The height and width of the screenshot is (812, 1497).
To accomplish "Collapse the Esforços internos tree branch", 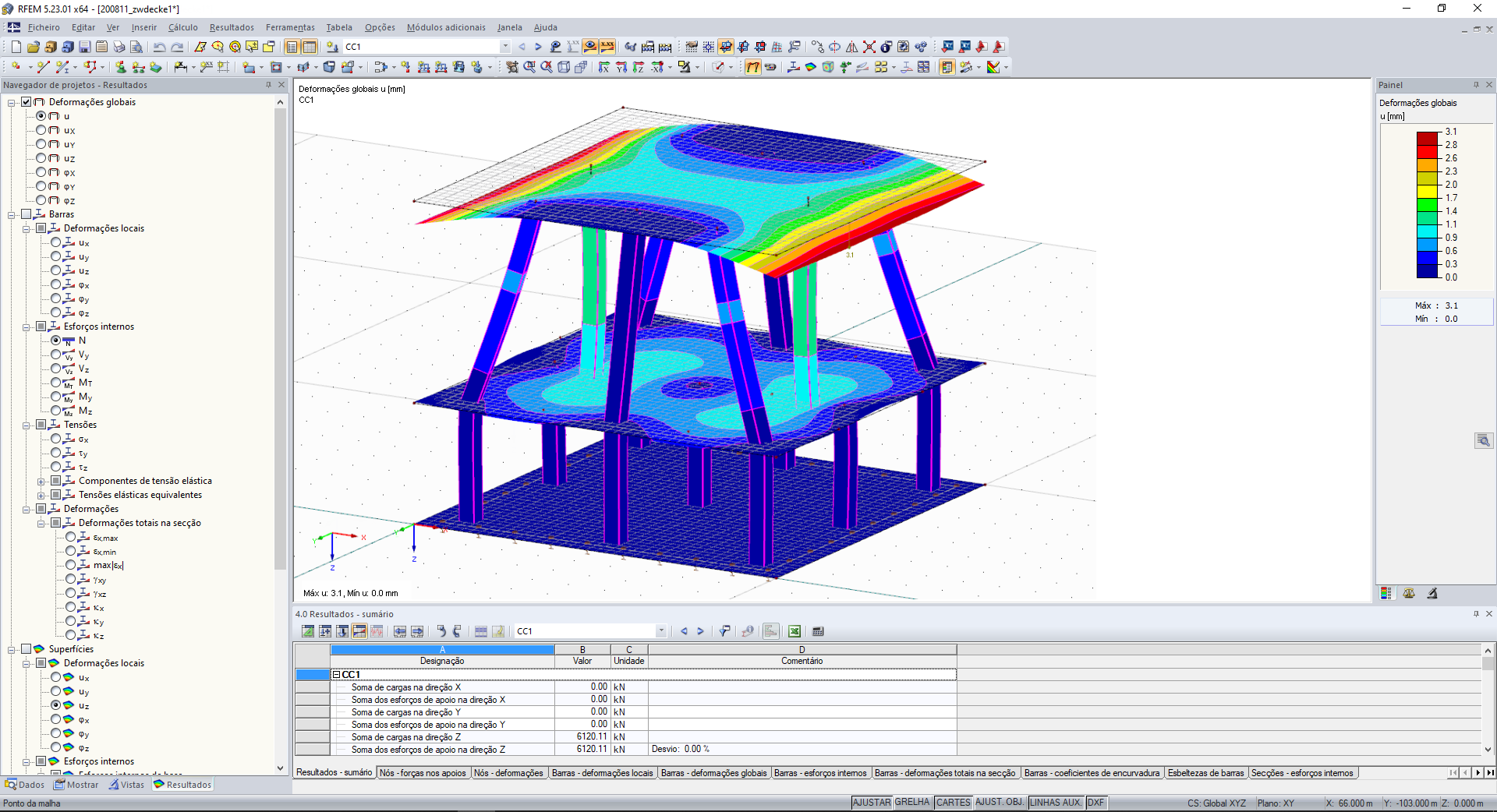I will point(27,327).
